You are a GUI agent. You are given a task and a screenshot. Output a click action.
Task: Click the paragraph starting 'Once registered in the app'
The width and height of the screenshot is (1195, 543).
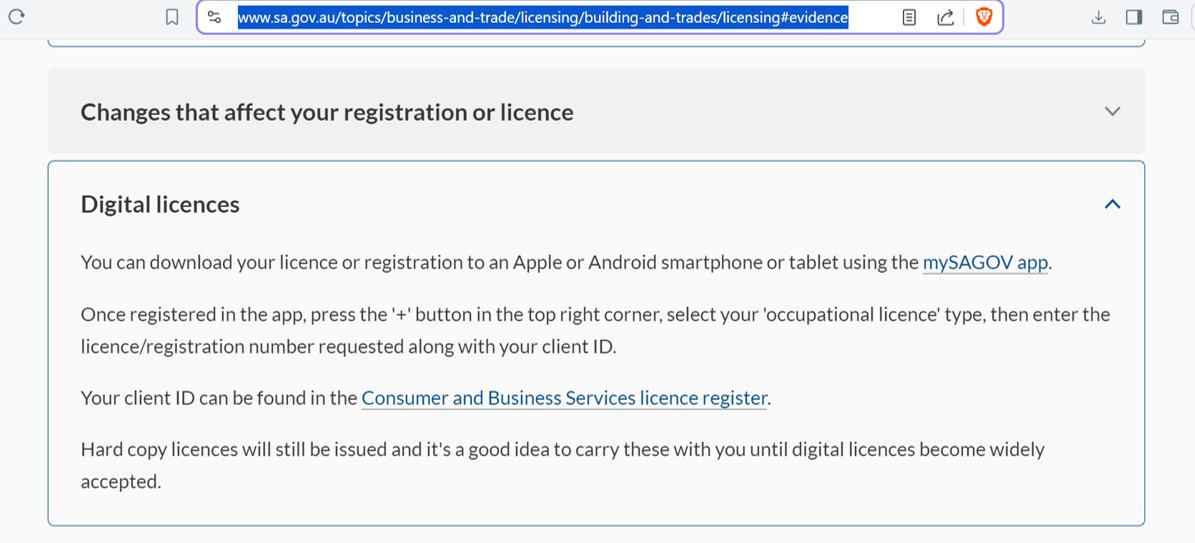(x=595, y=331)
